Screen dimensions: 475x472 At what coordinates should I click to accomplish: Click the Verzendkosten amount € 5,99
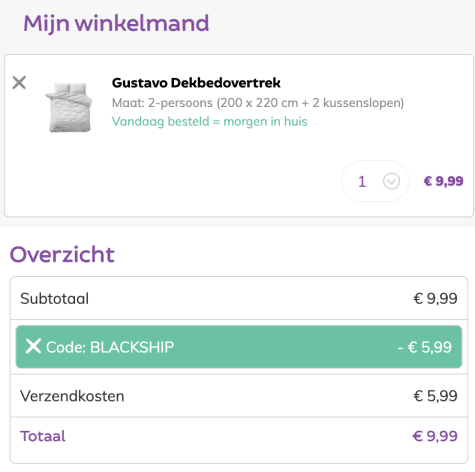coord(435,396)
